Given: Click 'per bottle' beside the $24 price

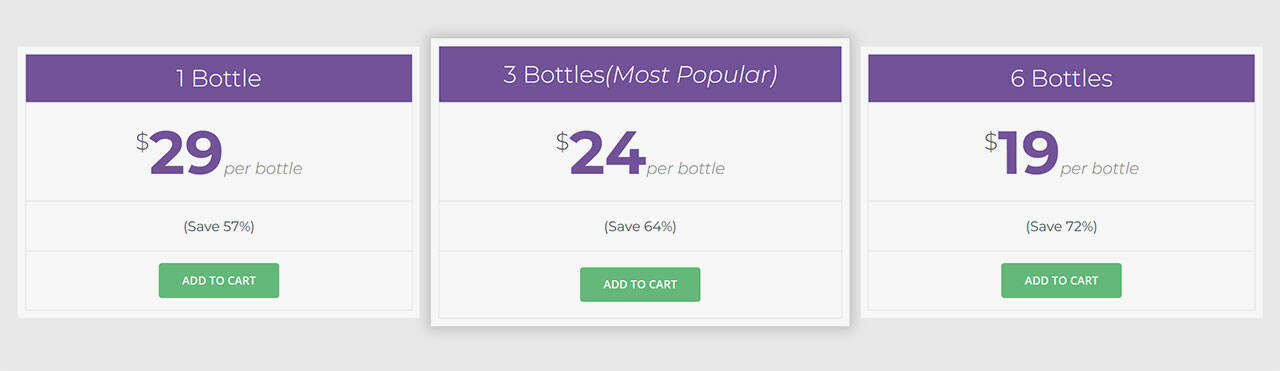Looking at the screenshot, I should (x=686, y=168).
